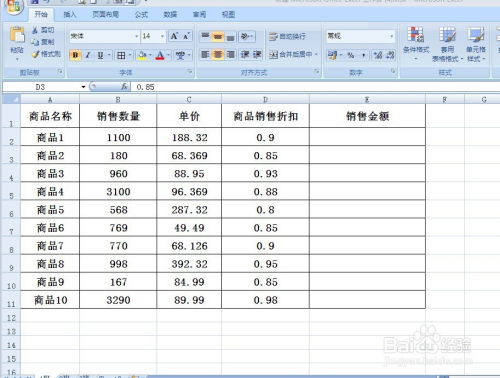The image size is (500, 378).
Task: Open Number (数字) group dialog launcher
Action: coord(393,71)
